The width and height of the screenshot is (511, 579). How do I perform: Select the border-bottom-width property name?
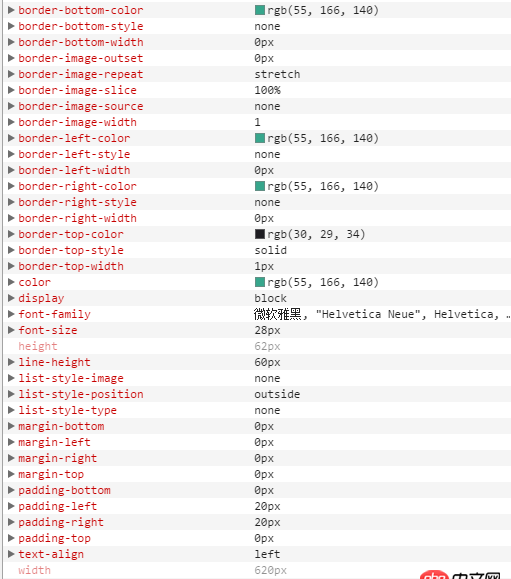coord(81,42)
